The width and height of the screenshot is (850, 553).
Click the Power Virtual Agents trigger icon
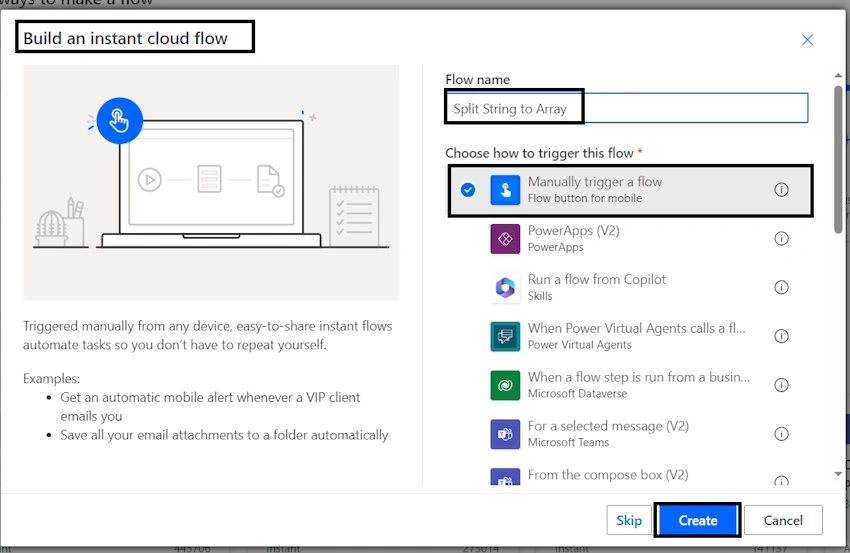point(505,336)
